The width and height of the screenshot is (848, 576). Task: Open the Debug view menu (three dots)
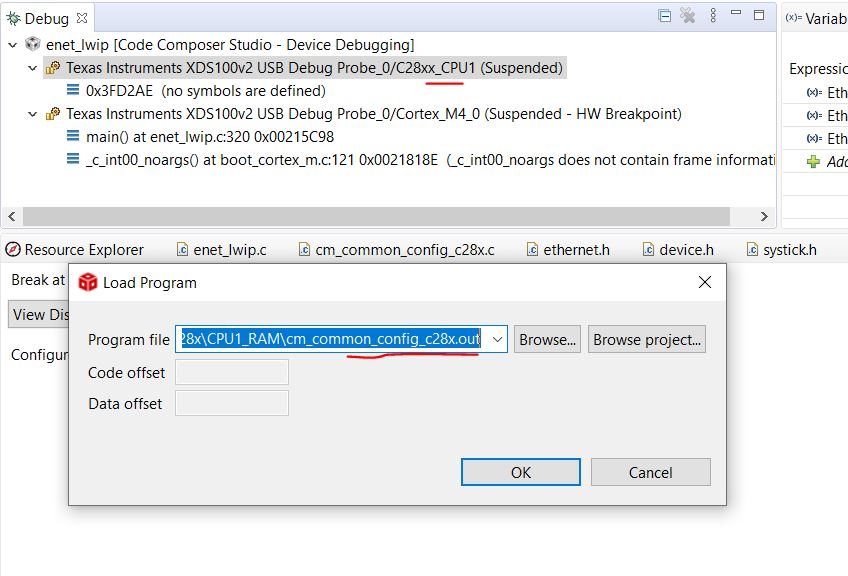[x=713, y=15]
